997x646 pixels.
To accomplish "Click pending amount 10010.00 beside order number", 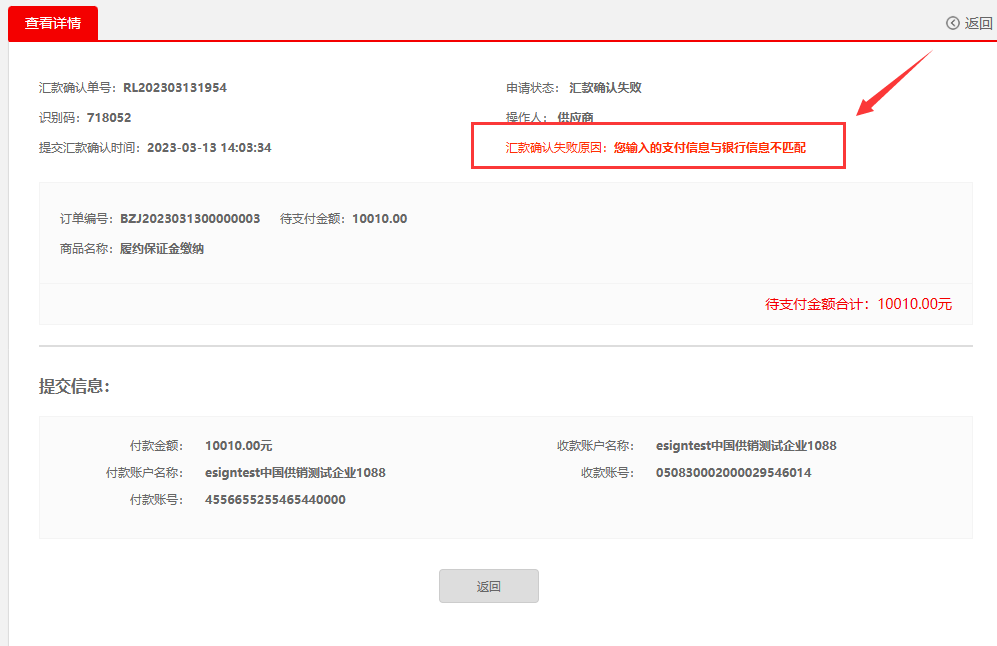I will (380, 219).
